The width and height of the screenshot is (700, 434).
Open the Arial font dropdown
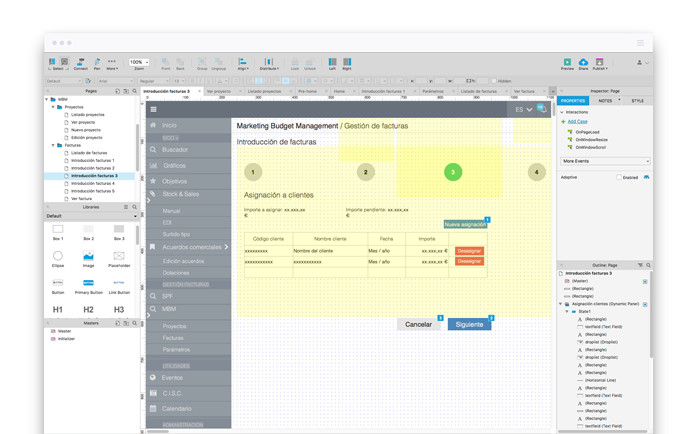coord(116,81)
